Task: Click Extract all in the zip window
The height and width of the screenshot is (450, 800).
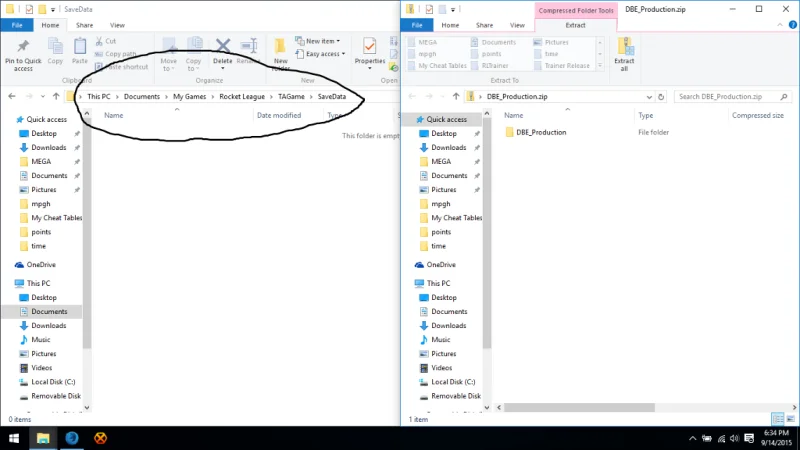Action: click(x=624, y=55)
